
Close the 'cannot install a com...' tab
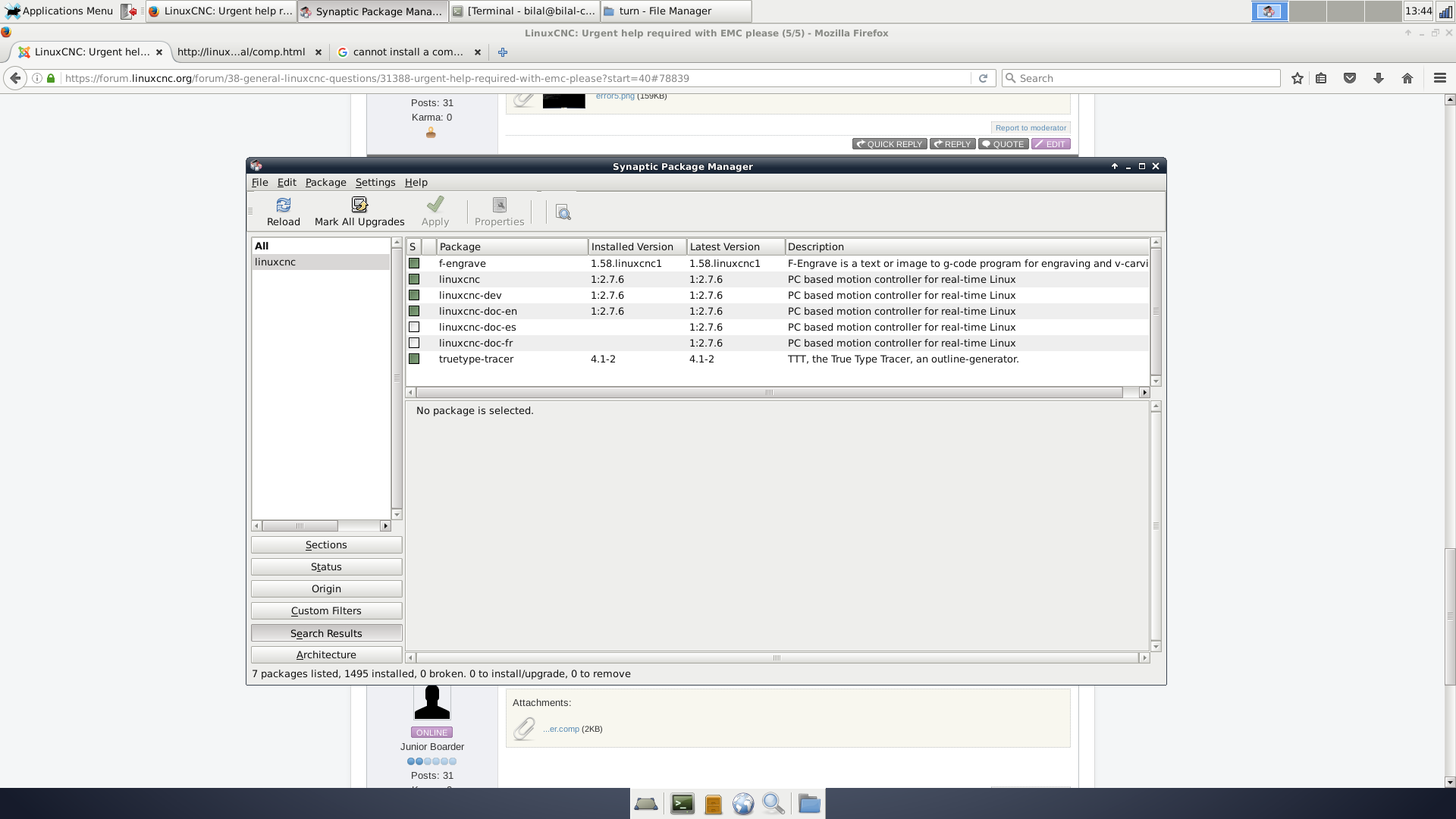click(x=478, y=52)
